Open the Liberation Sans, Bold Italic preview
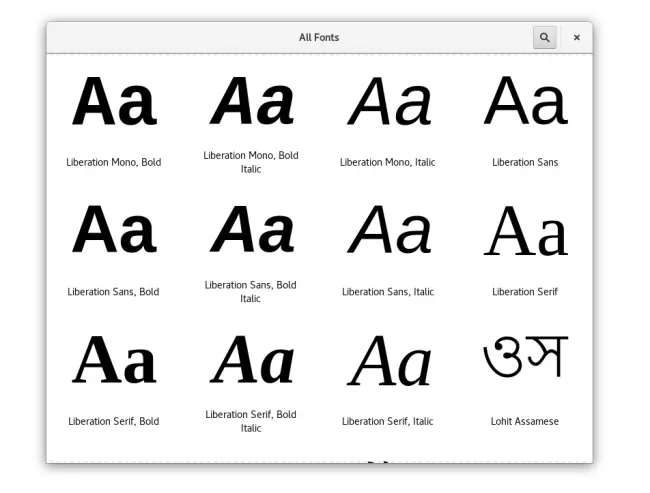 pos(251,229)
